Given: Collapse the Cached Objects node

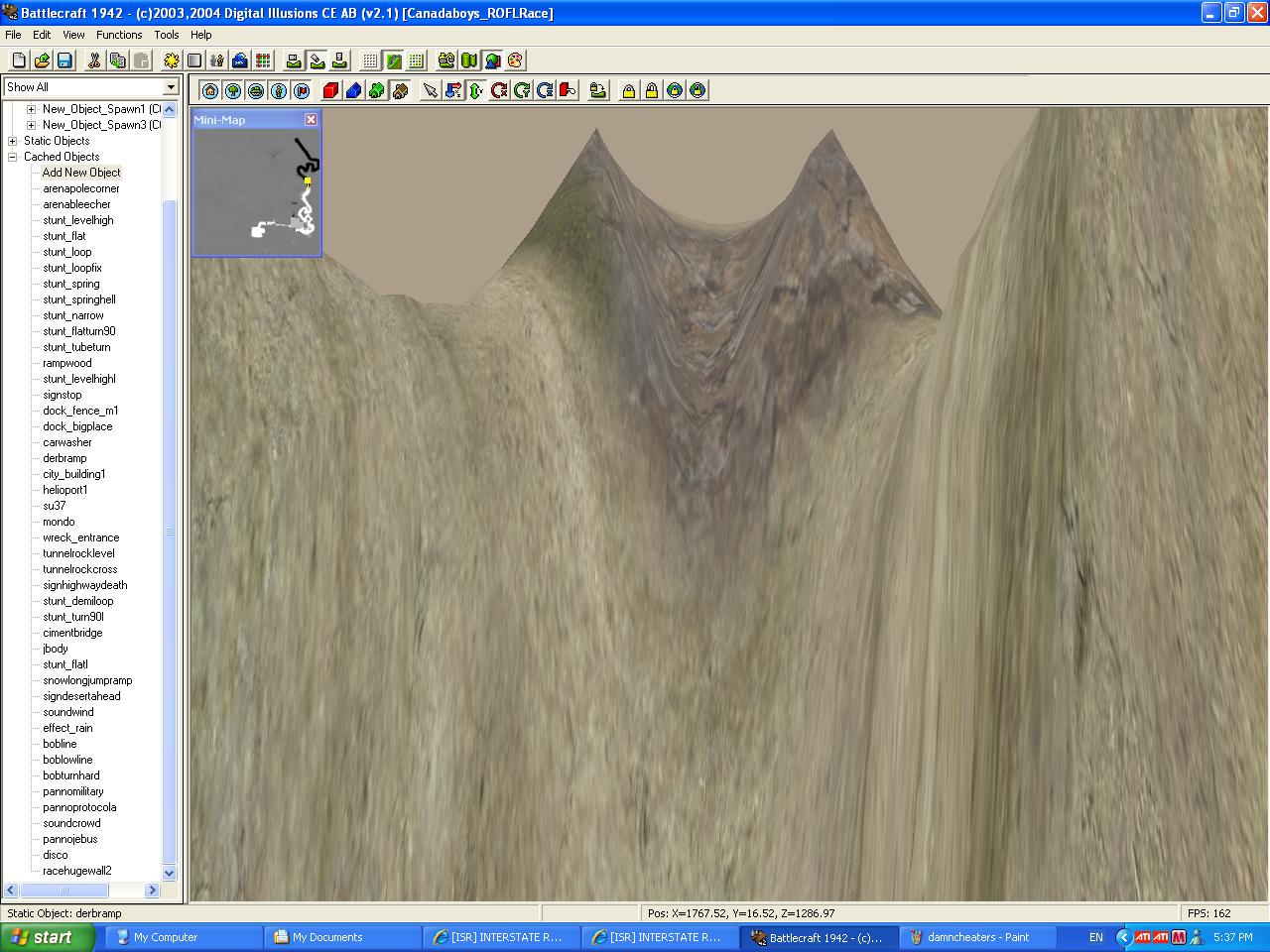Looking at the screenshot, I should [13, 157].
